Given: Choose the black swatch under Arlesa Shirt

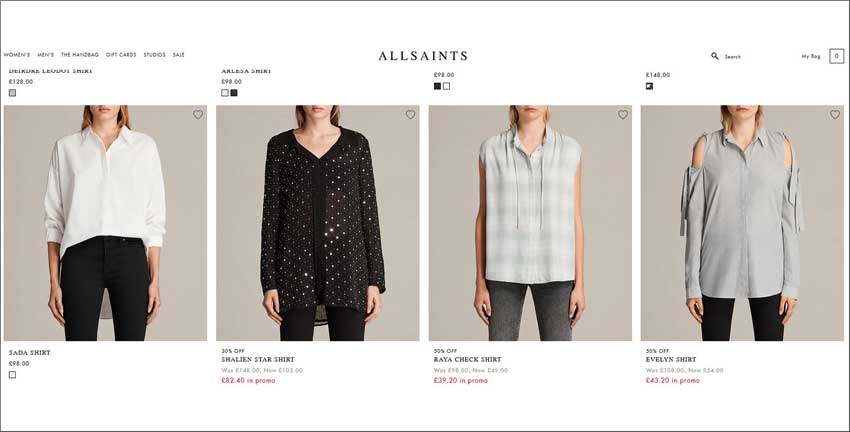Looking at the screenshot, I should pyautogui.click(x=234, y=93).
